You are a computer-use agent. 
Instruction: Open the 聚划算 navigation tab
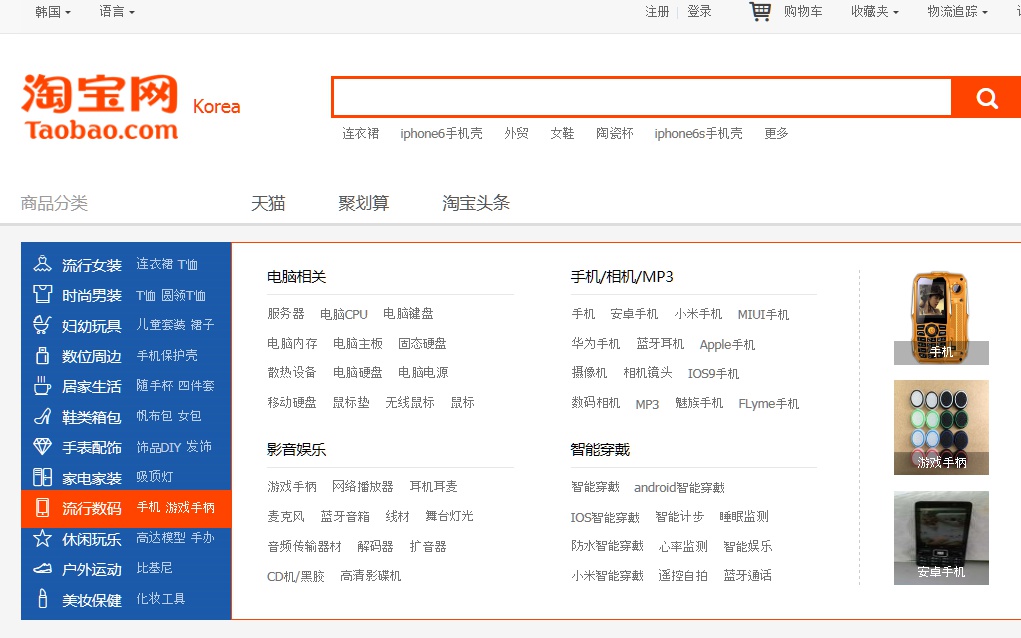(x=364, y=203)
